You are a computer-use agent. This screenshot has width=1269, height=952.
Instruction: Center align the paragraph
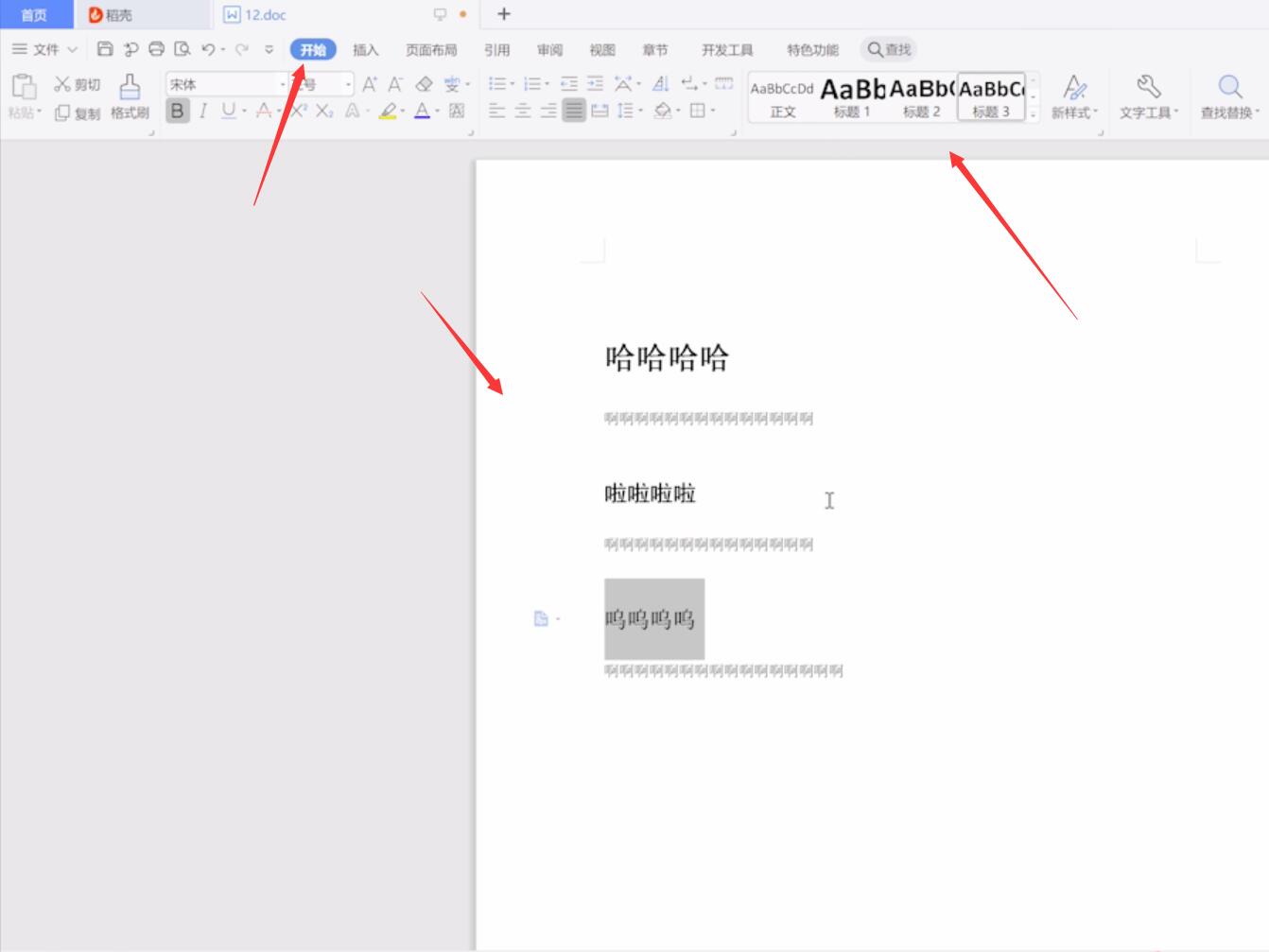click(x=522, y=111)
